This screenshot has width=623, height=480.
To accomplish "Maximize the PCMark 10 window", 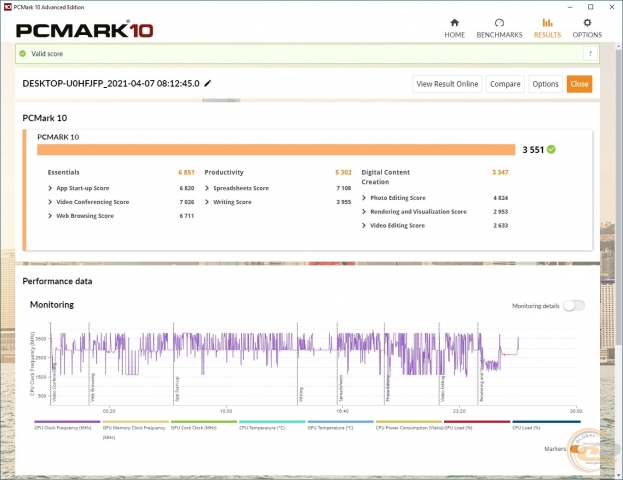I will [x=591, y=7].
